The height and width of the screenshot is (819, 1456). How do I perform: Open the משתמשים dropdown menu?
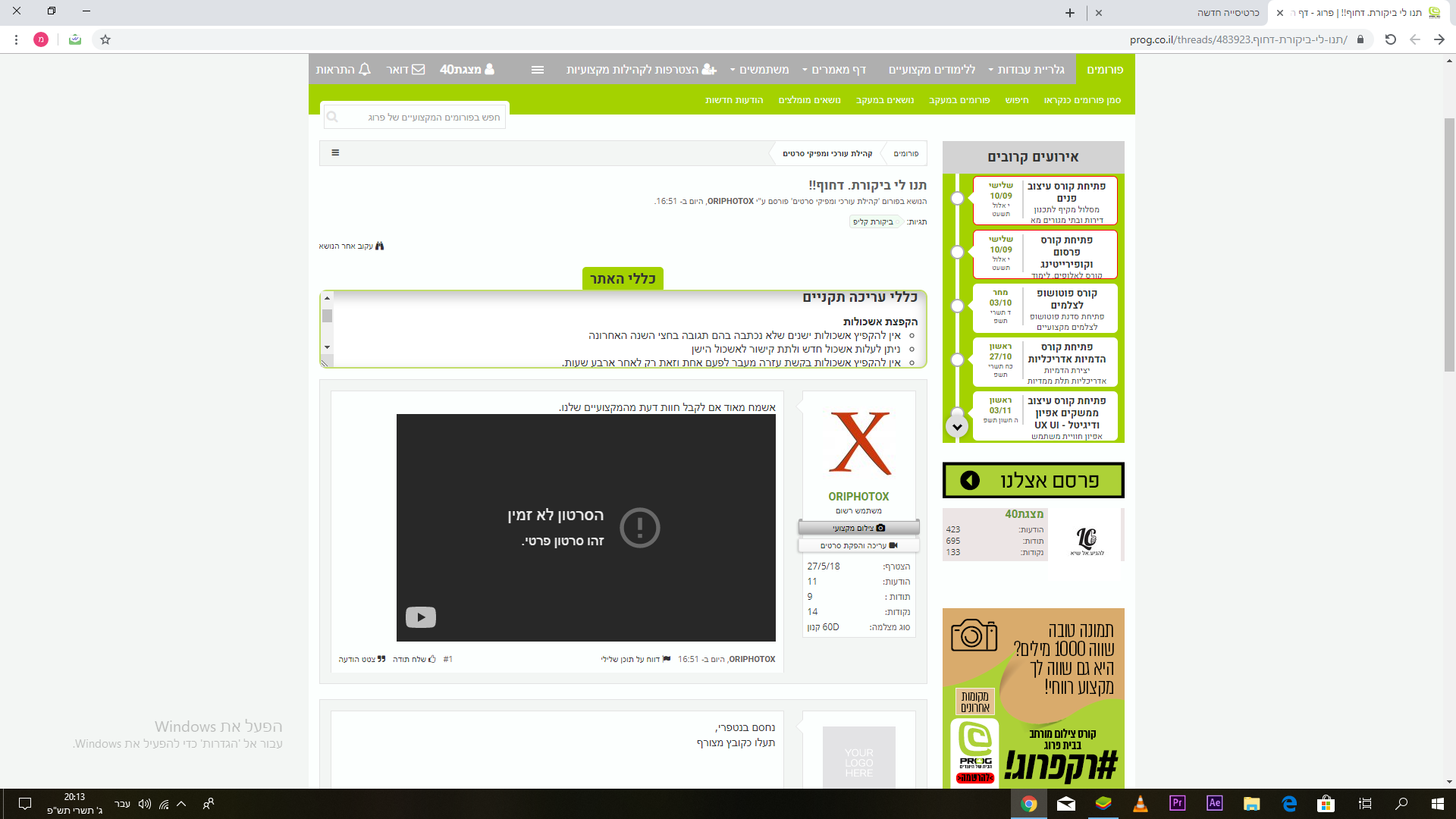(762, 69)
